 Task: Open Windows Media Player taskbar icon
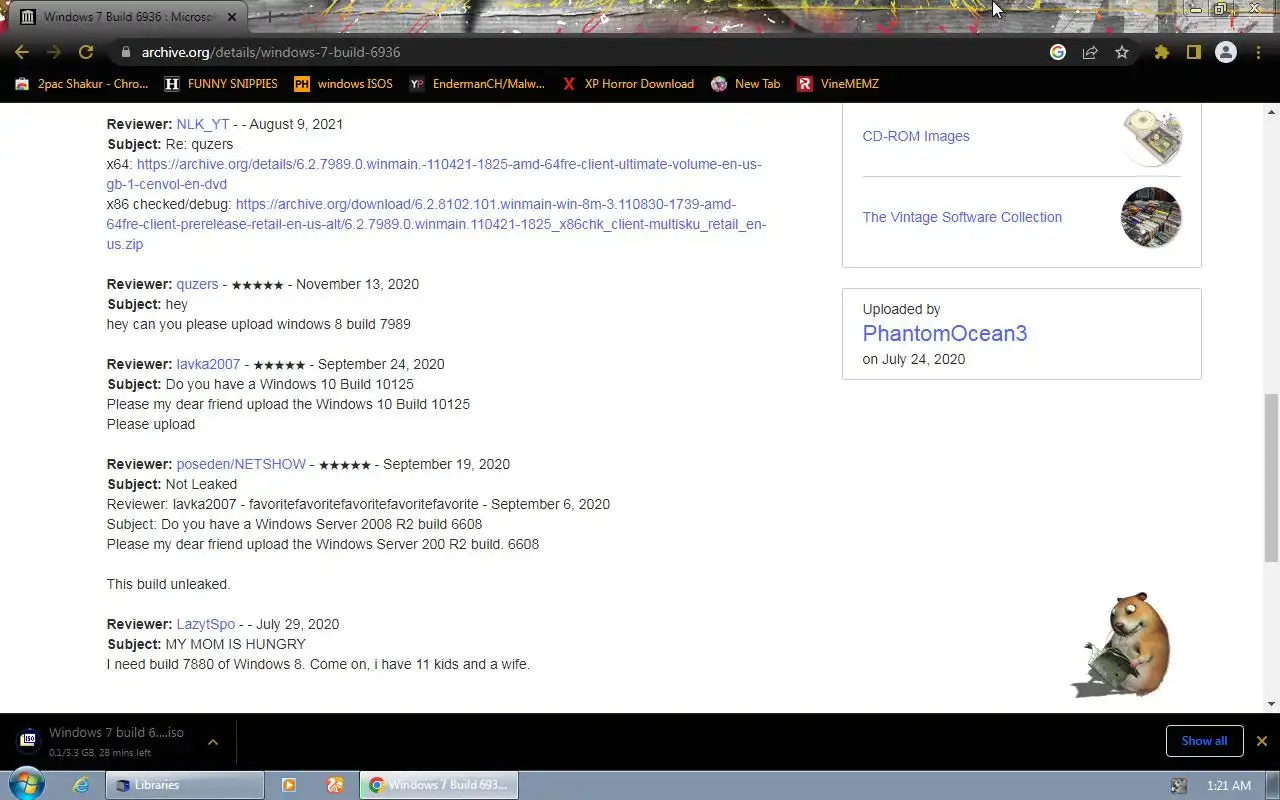pos(289,785)
